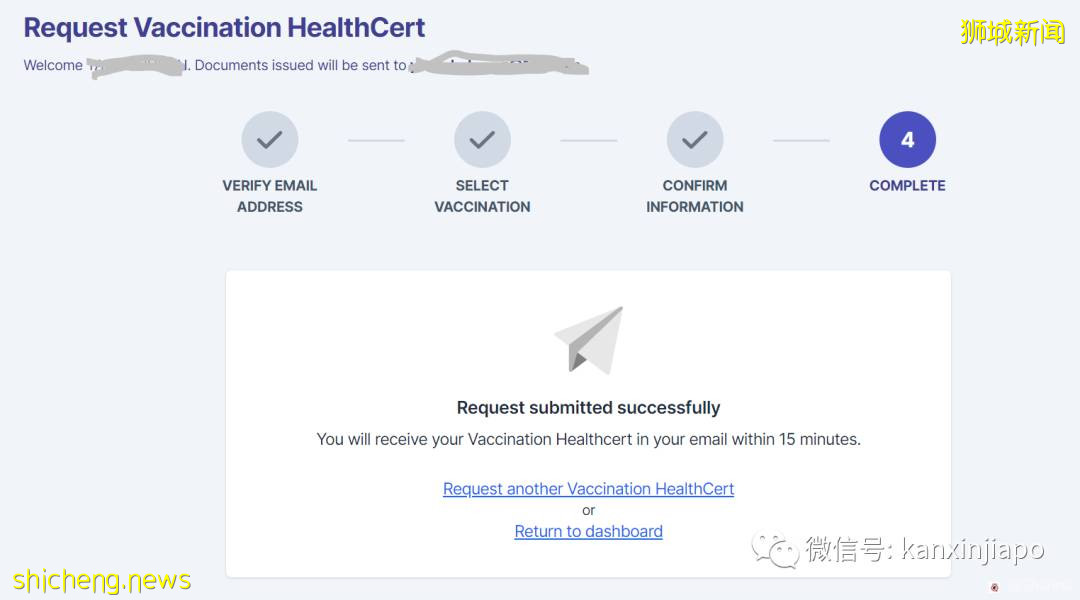Click the Verify Email Address step checkmark
The width and height of the screenshot is (1080, 600).
269,140
